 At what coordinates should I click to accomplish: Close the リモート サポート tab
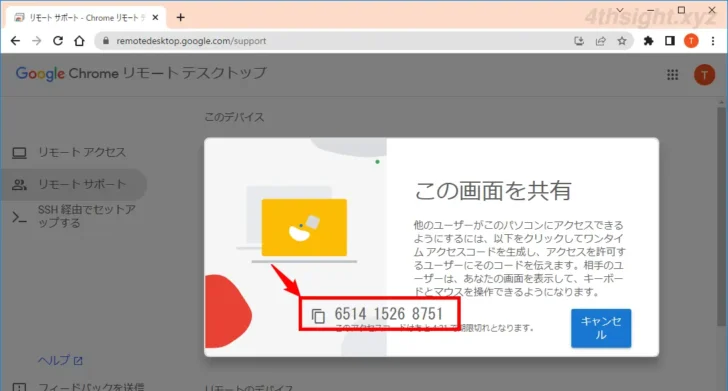(155, 18)
